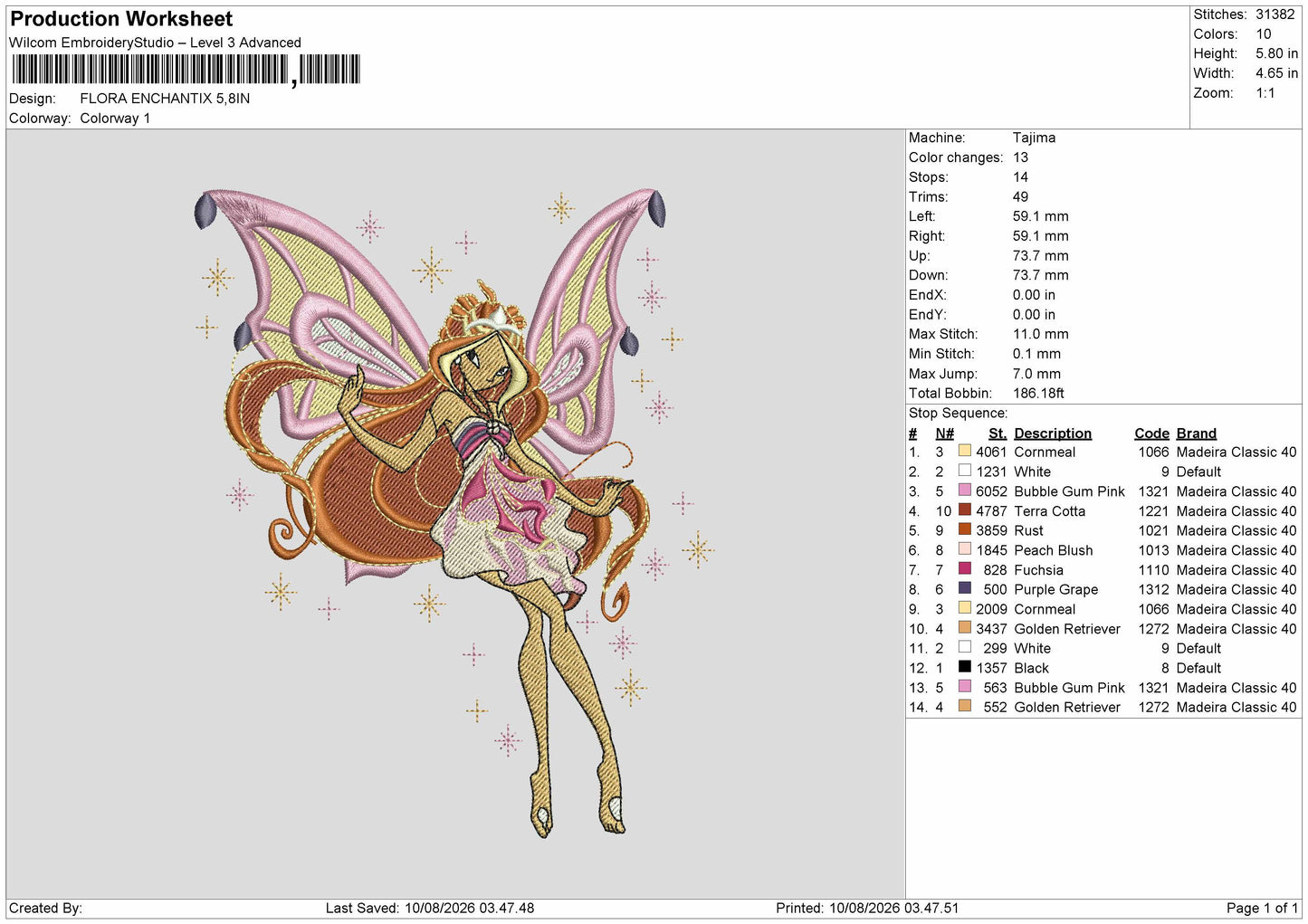Click the 'Description' column header
This screenshot has height=924, width=1308.
(x=1053, y=433)
